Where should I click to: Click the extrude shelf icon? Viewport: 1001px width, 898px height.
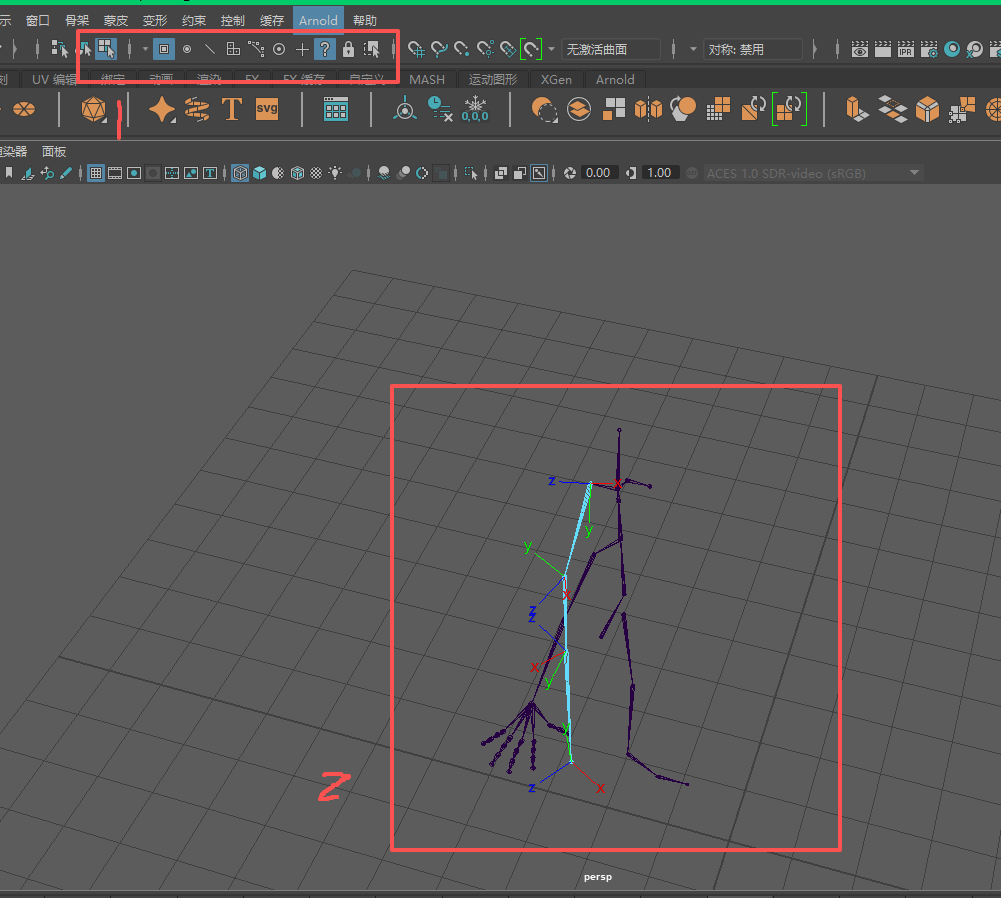tap(857, 109)
